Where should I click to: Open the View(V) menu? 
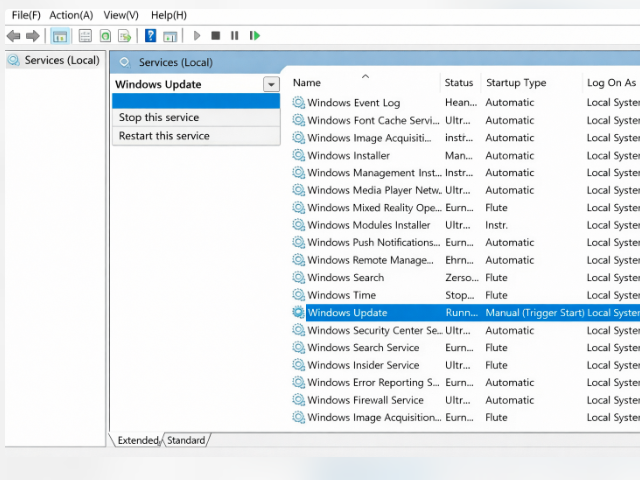(x=121, y=15)
